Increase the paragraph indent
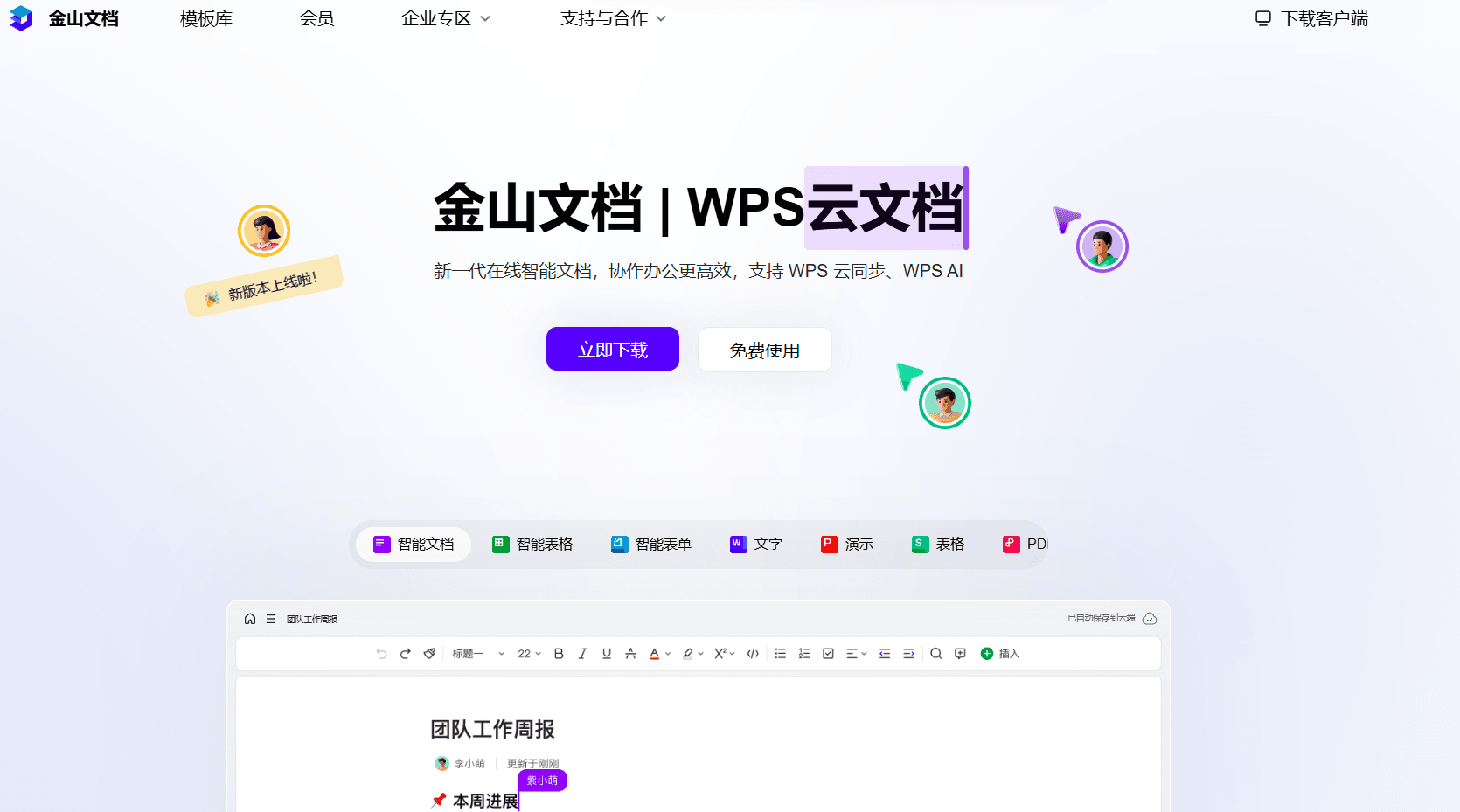This screenshot has width=1460, height=812. tap(908, 654)
